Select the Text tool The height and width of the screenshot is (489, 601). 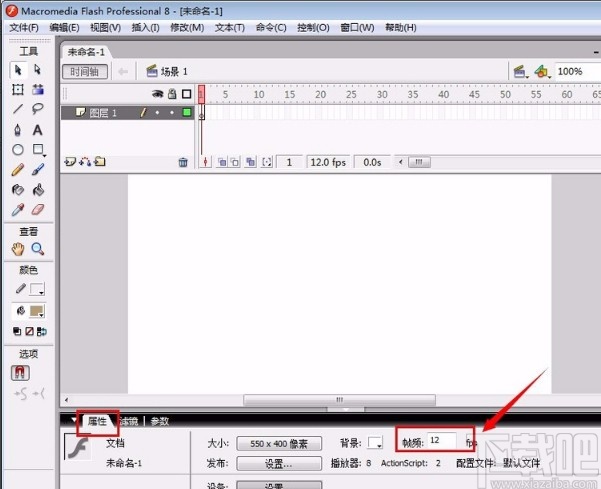[x=38, y=130]
